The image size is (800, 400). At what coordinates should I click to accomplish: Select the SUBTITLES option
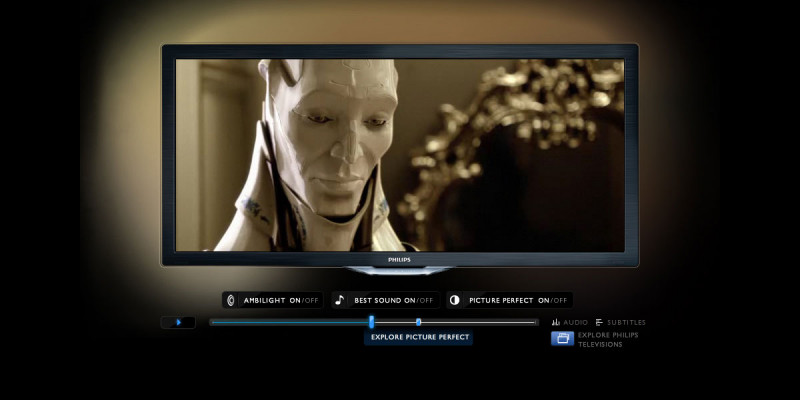coord(626,322)
